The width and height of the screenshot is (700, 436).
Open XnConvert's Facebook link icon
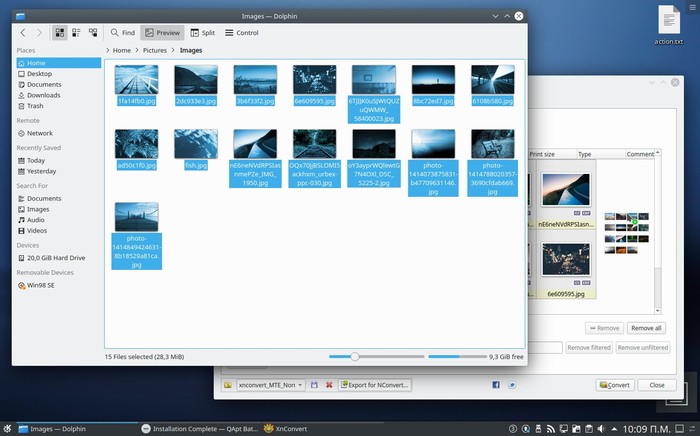click(496, 385)
